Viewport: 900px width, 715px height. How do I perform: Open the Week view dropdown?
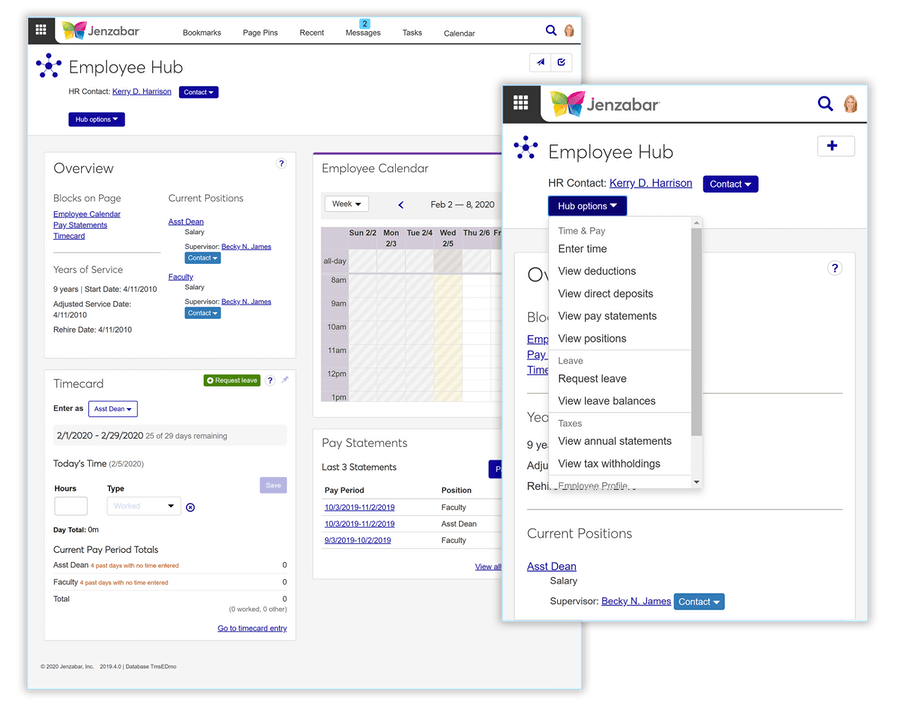(x=347, y=204)
